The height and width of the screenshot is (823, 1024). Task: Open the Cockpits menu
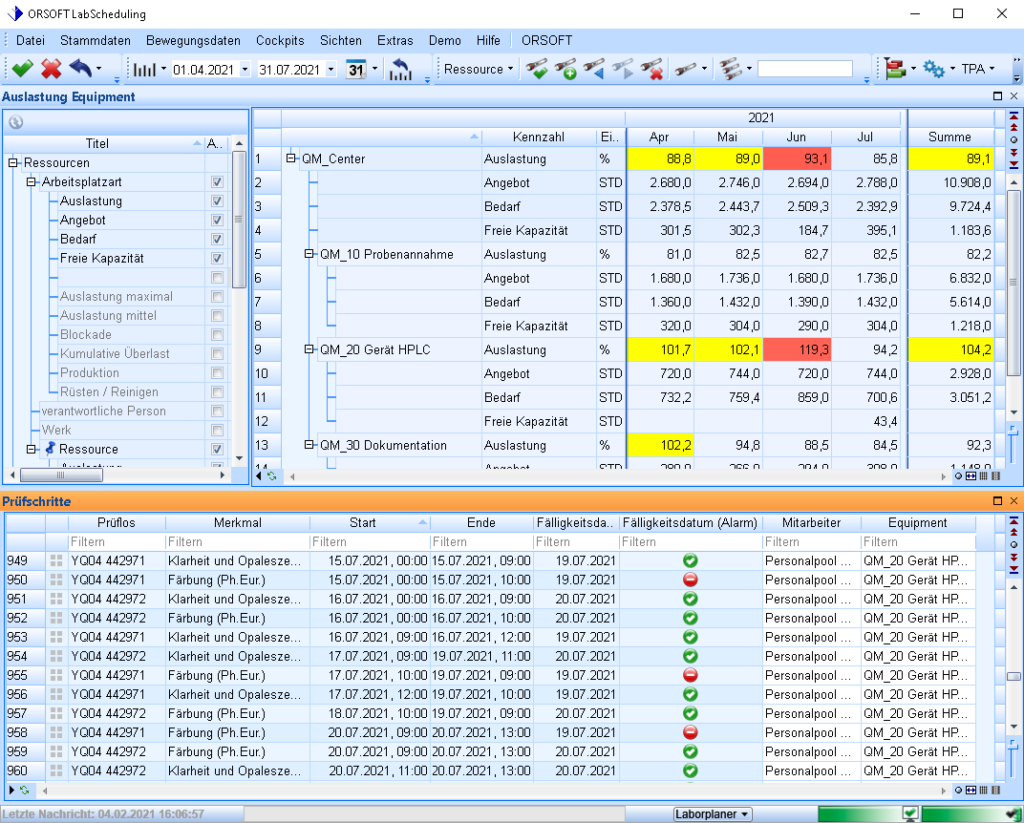tap(279, 40)
